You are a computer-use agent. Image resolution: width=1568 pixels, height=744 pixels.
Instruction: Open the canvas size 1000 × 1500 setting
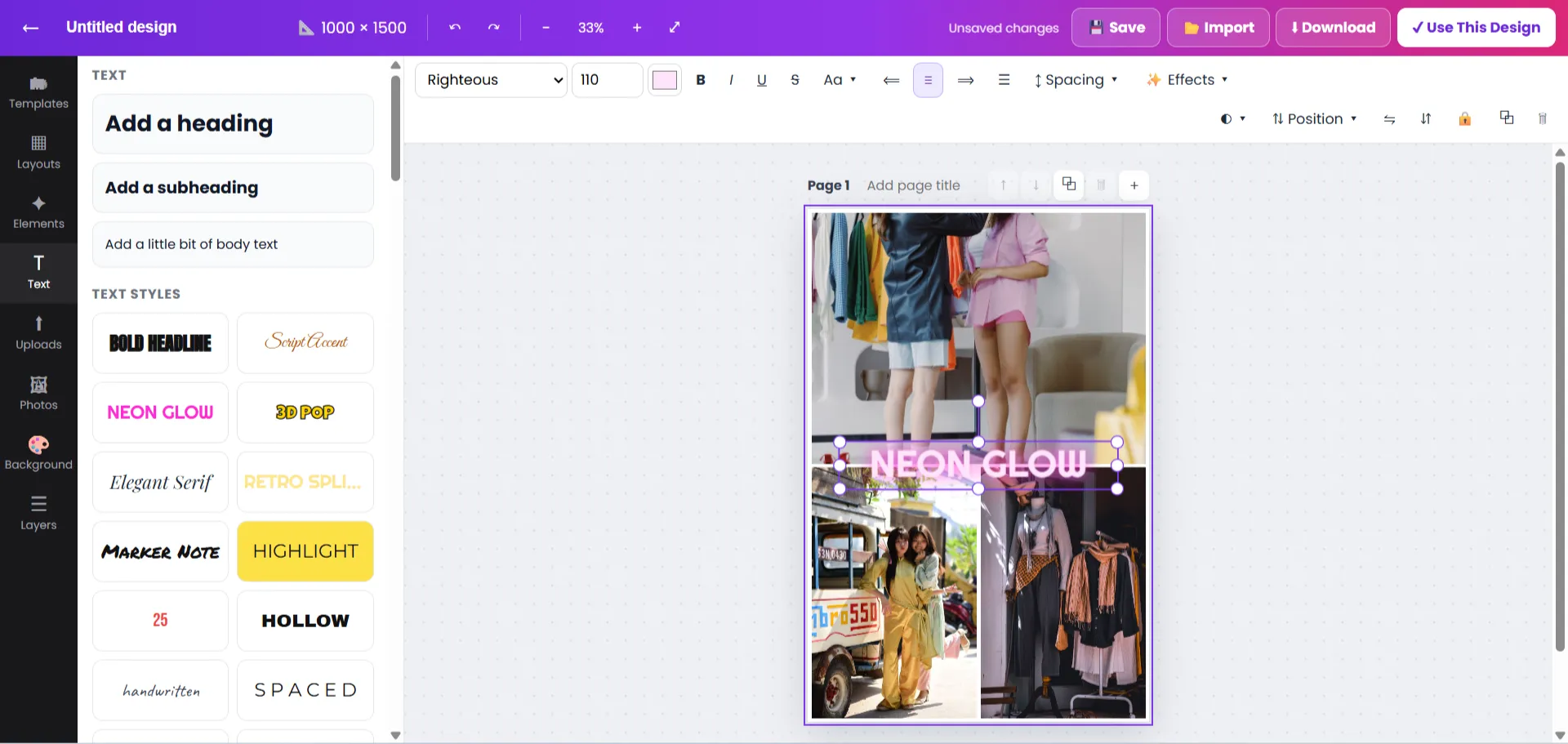click(x=353, y=28)
